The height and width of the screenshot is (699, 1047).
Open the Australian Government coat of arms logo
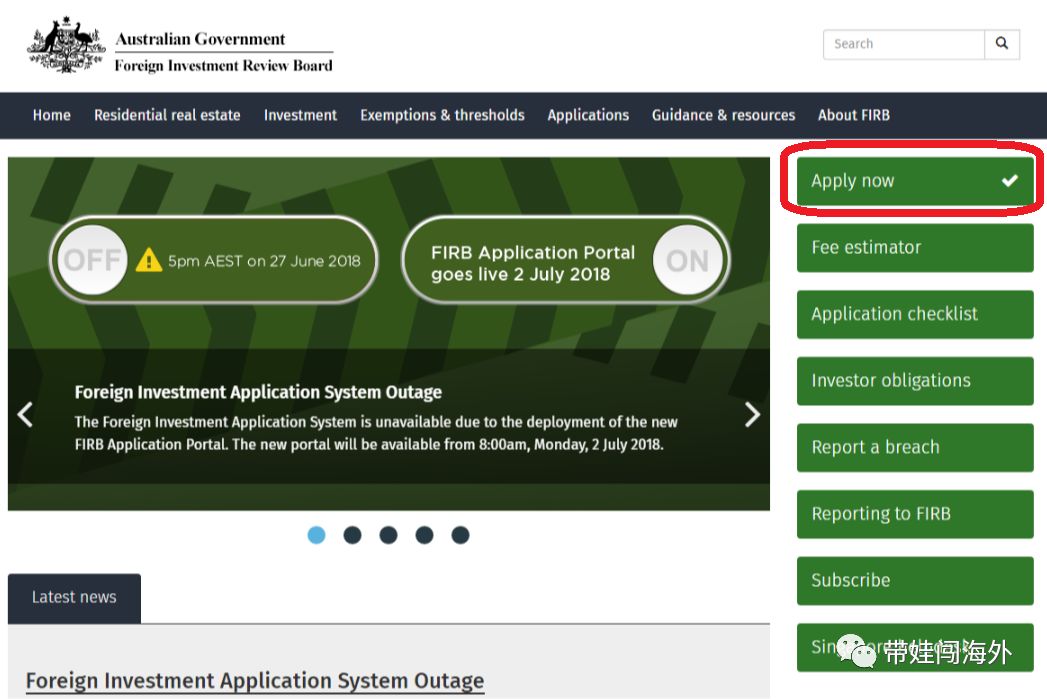click(65, 45)
